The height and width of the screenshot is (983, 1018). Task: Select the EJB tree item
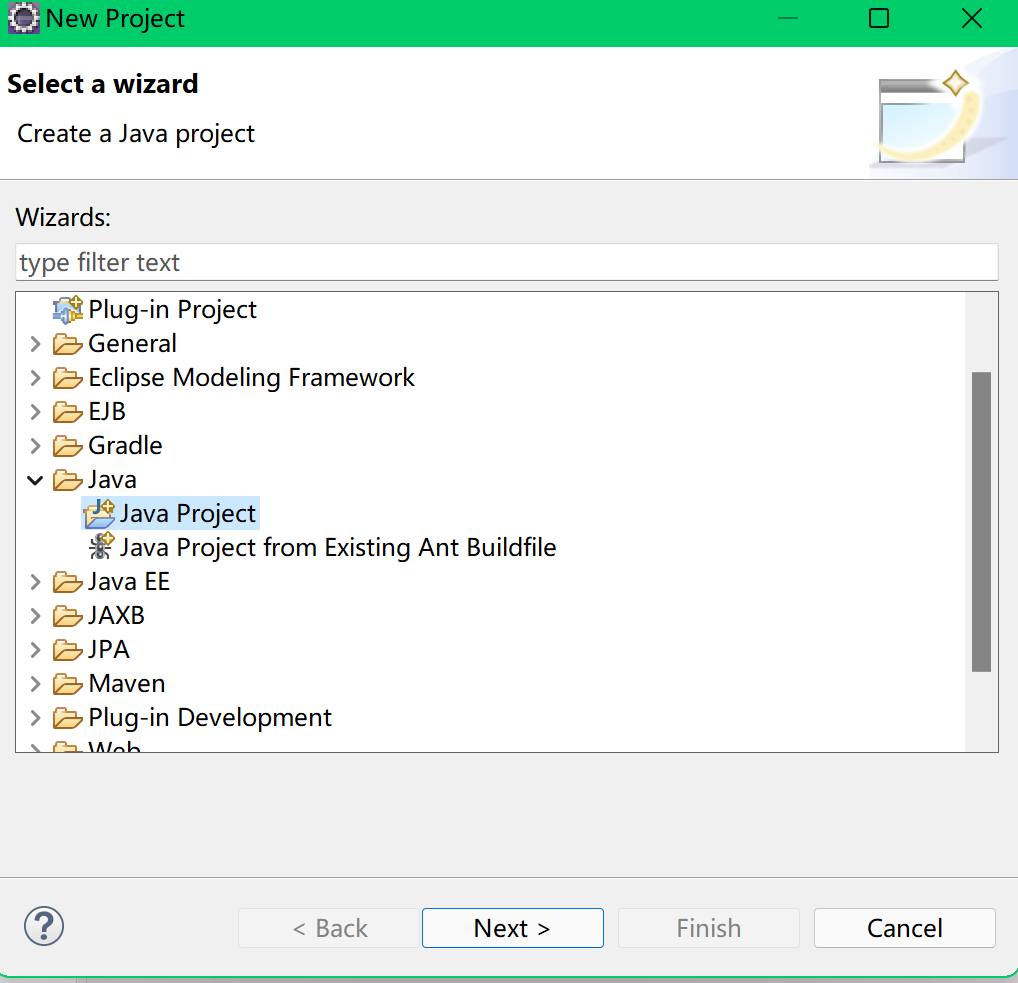(x=107, y=412)
